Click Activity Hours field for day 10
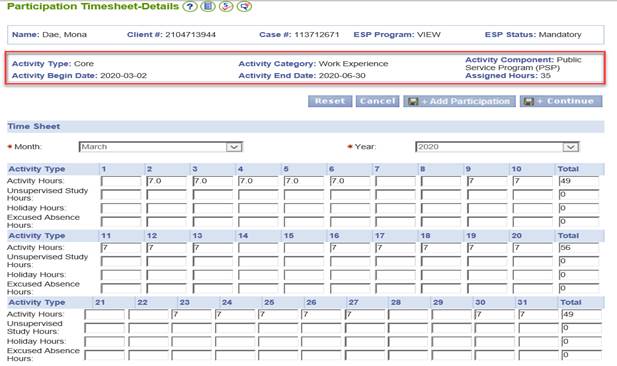This screenshot has width=617, height=366. (x=533, y=181)
